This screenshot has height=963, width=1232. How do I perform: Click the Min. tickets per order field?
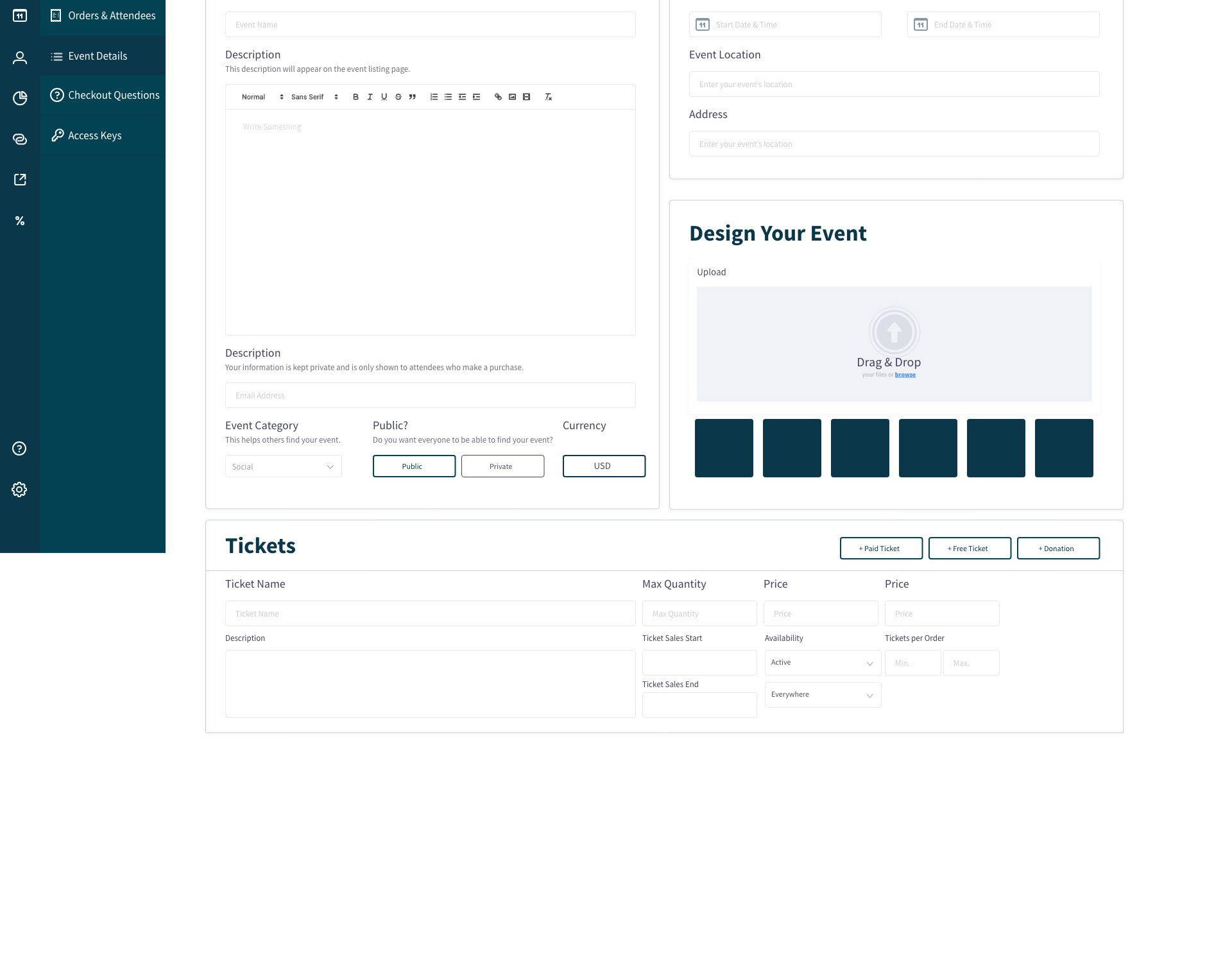pyautogui.click(x=913, y=663)
